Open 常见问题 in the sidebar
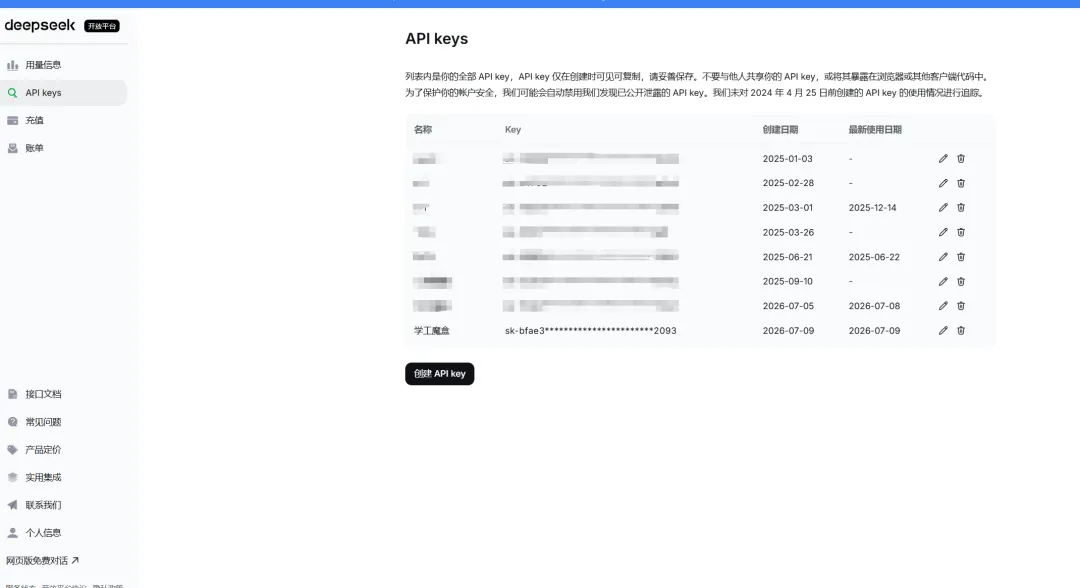Image resolution: width=1080 pixels, height=588 pixels. [63, 422]
